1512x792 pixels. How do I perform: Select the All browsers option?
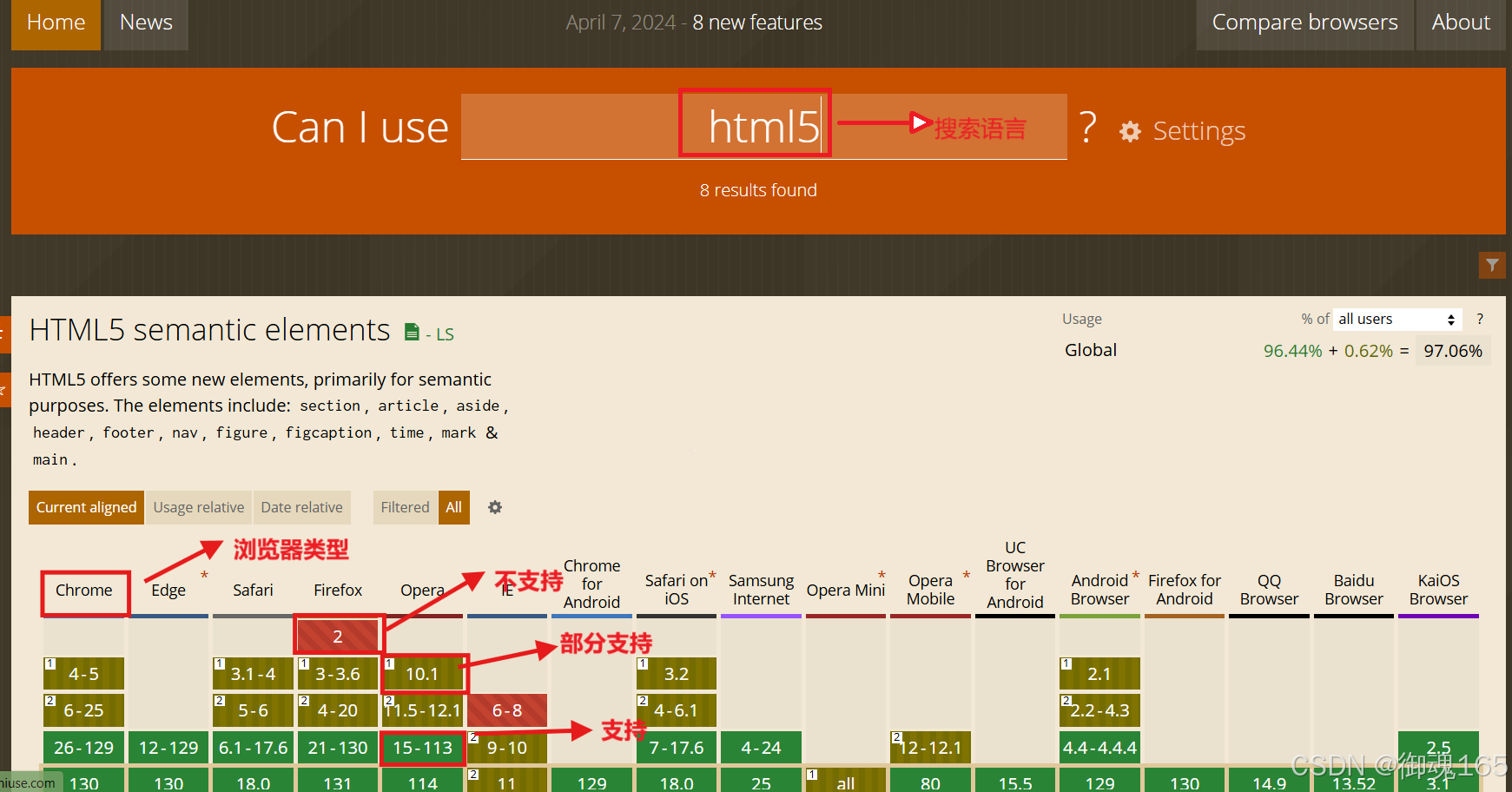(453, 507)
